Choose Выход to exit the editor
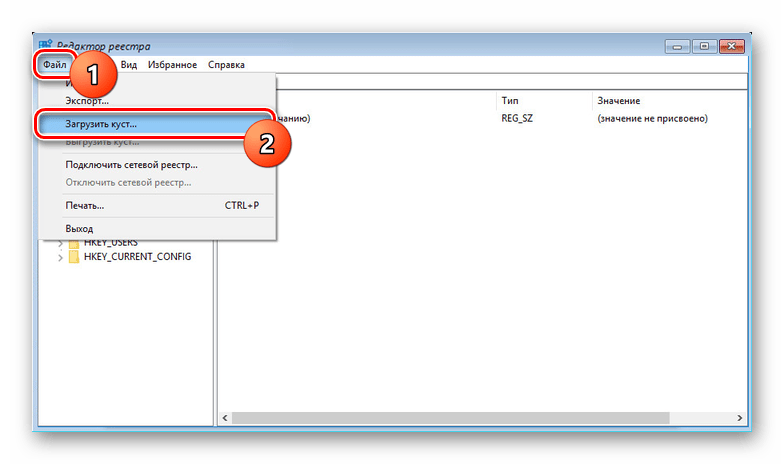 point(157,228)
